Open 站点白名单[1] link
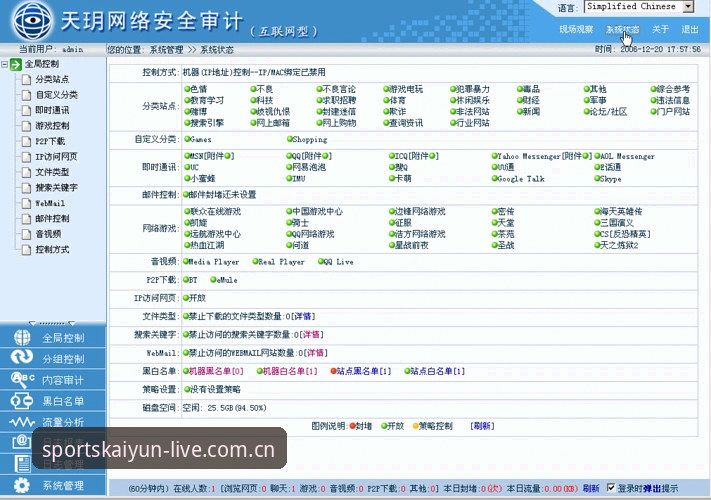Viewport: 711px width, 500px height. [x=438, y=371]
